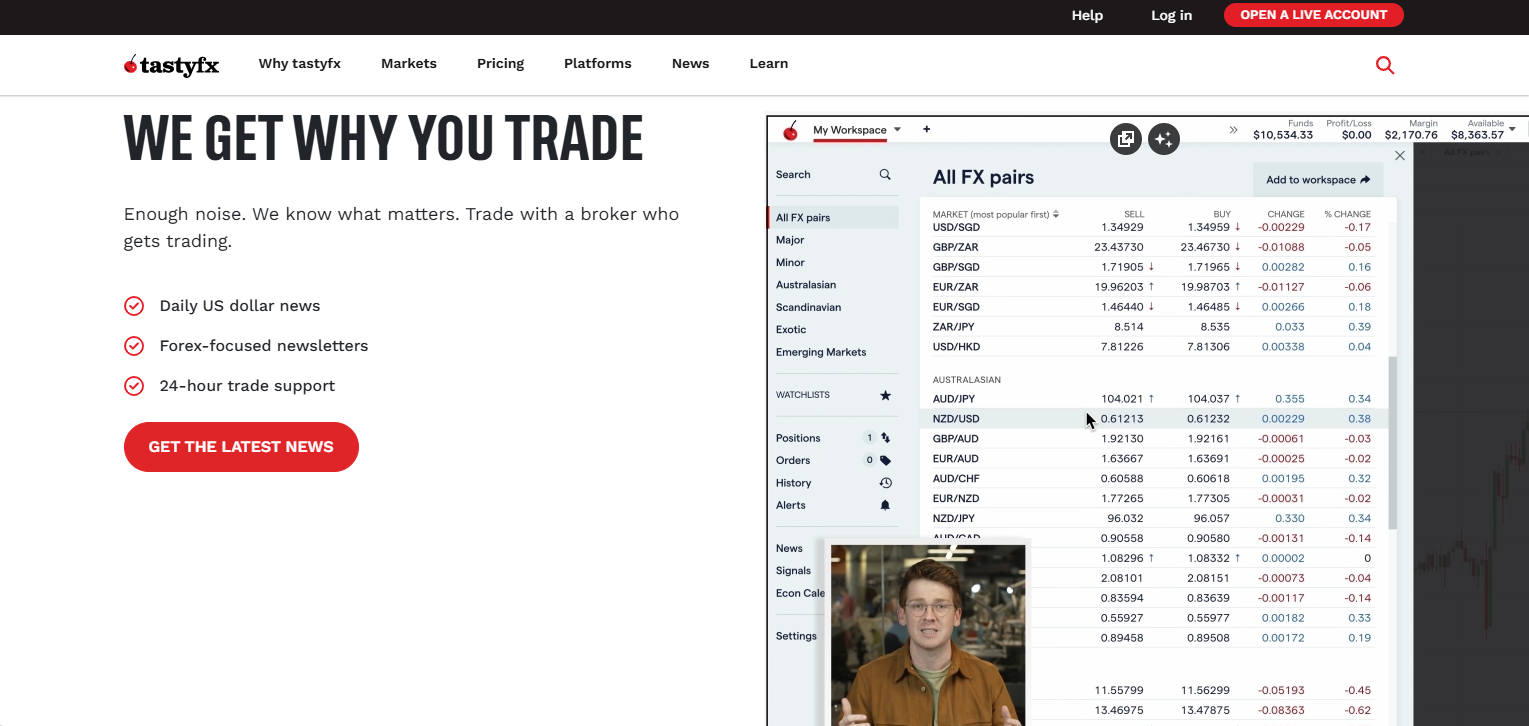Sort the market list via MARKET sort arrows
Viewport: 1529px width, 726px height.
point(1056,214)
